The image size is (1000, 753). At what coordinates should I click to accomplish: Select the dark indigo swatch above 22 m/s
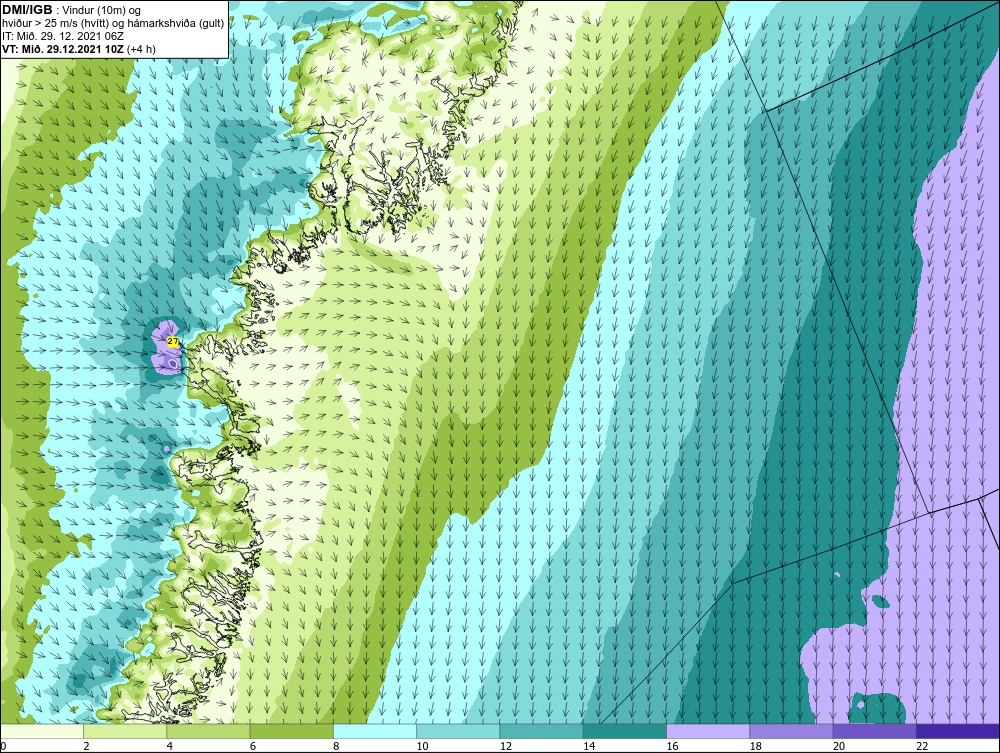958,731
